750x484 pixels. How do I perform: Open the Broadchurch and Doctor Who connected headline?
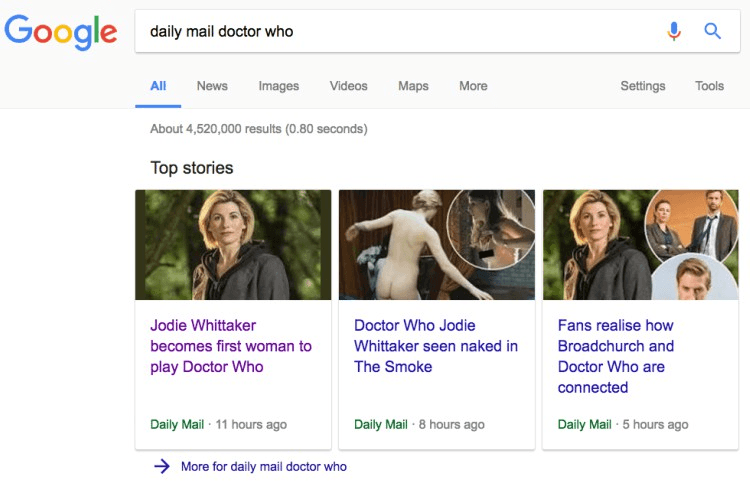616,356
